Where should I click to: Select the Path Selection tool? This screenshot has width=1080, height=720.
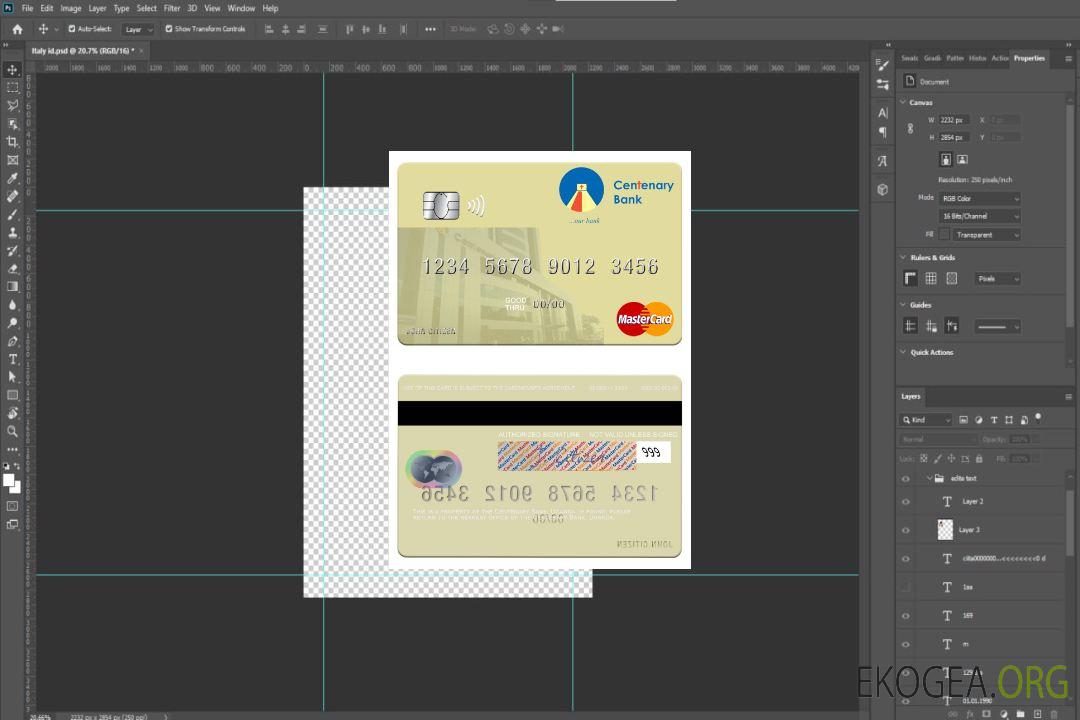point(12,377)
